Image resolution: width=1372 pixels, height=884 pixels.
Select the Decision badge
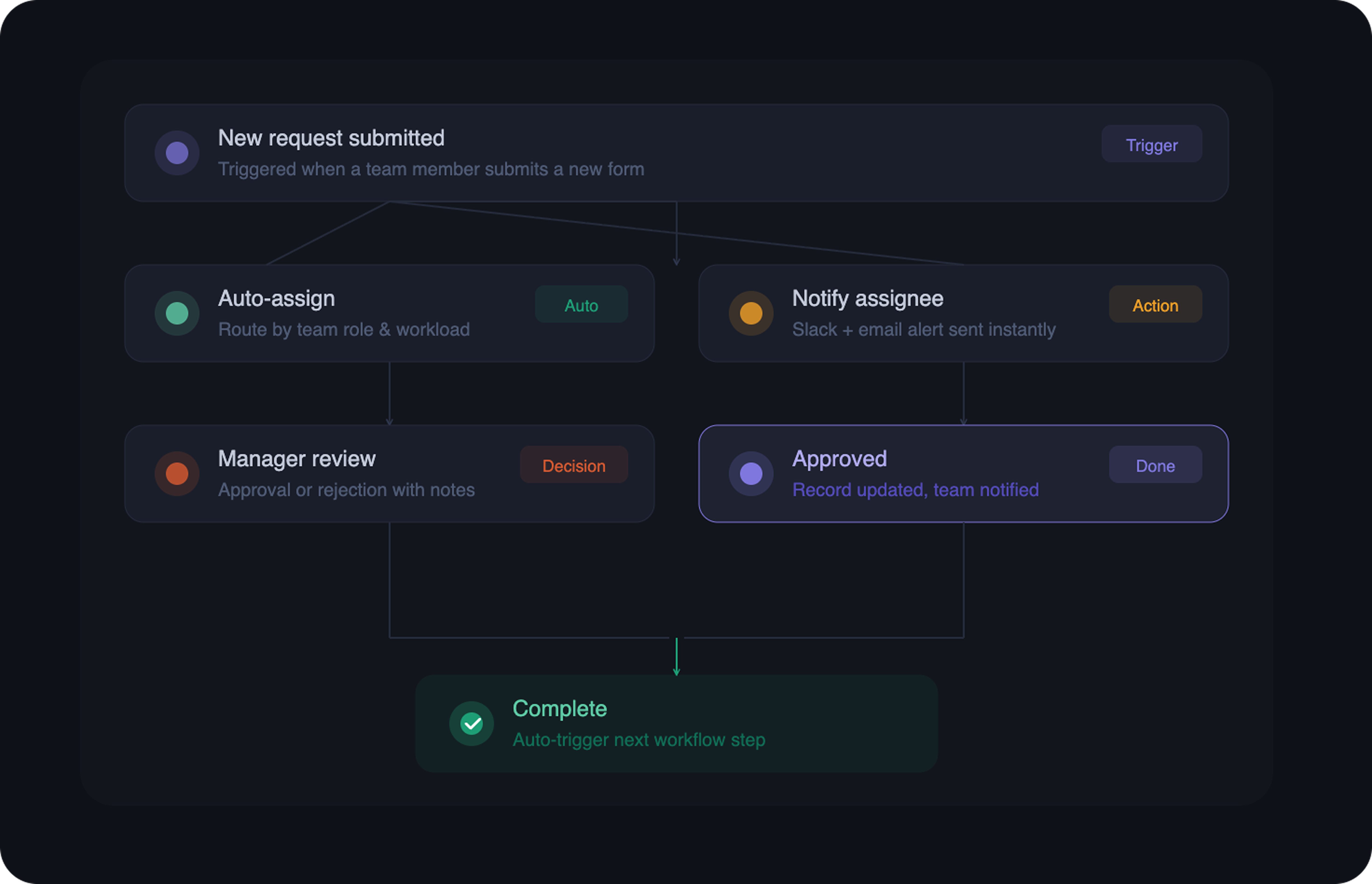point(574,464)
